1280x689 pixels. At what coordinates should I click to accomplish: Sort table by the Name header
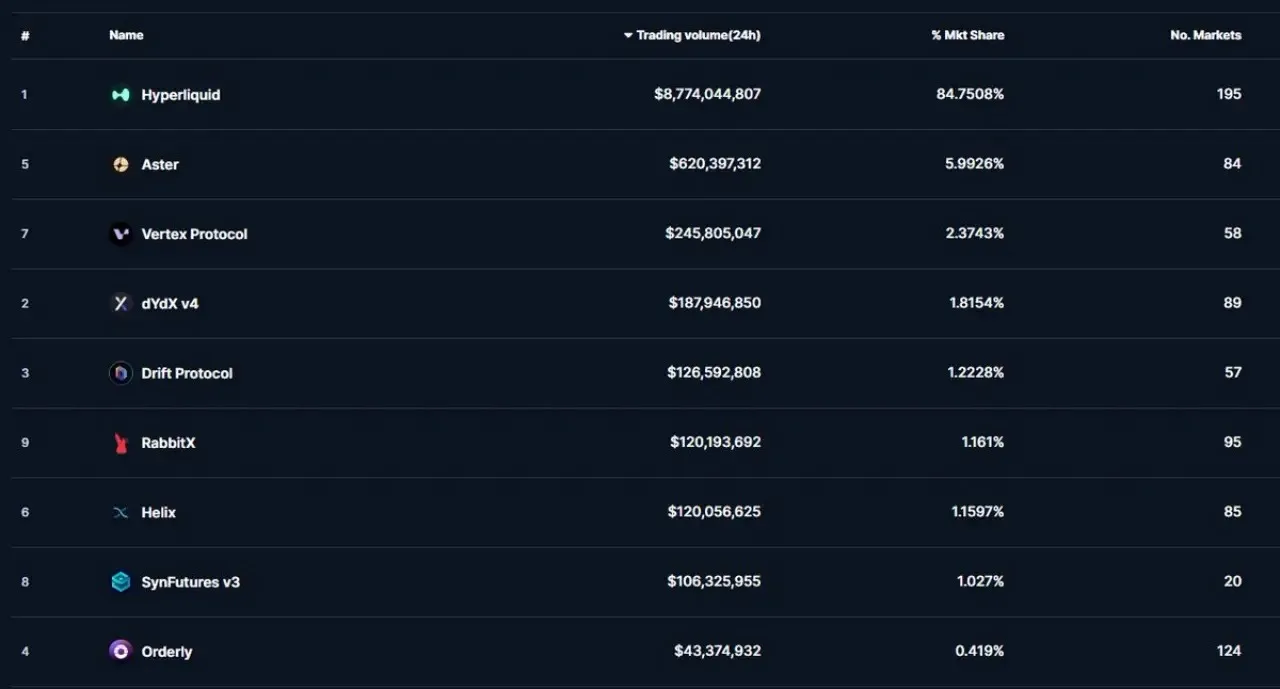click(126, 35)
